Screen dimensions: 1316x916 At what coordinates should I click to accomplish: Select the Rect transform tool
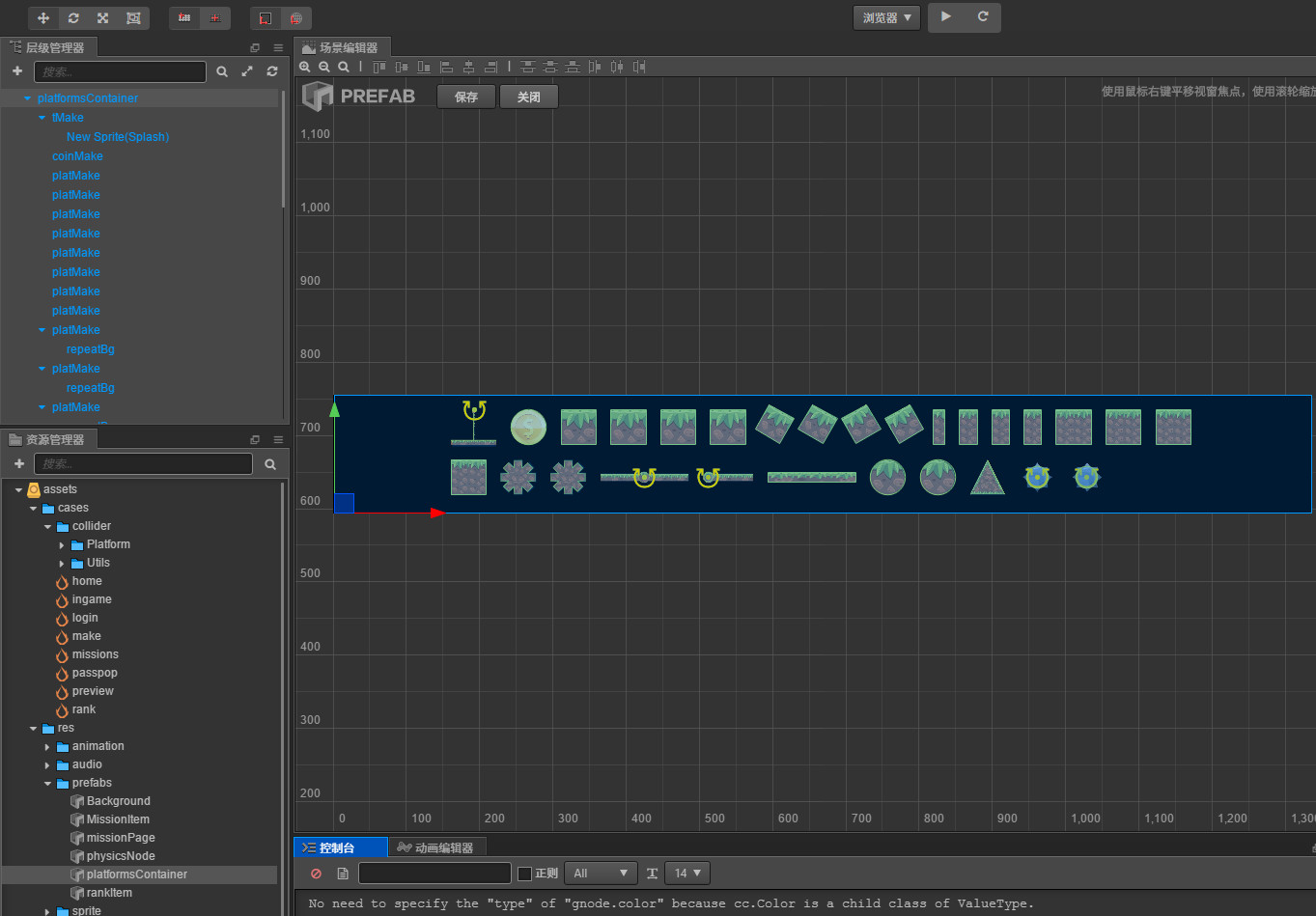pos(134,17)
